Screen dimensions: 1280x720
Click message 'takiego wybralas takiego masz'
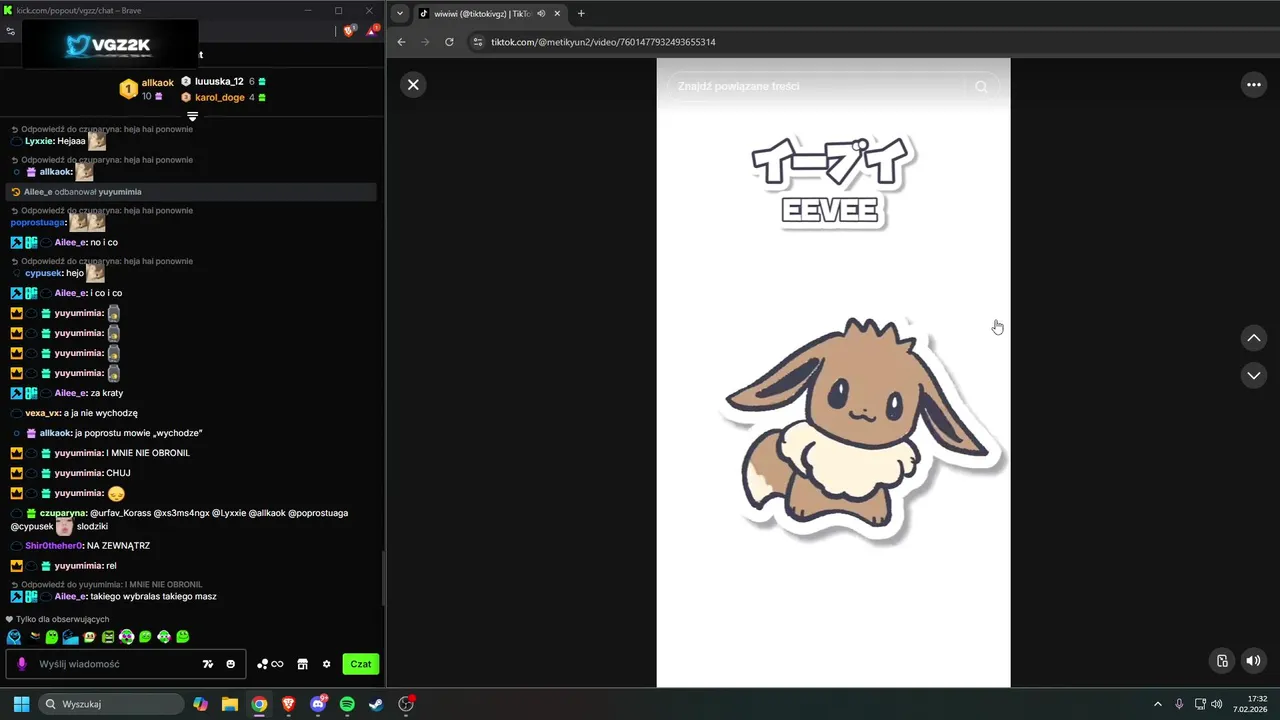point(153,597)
